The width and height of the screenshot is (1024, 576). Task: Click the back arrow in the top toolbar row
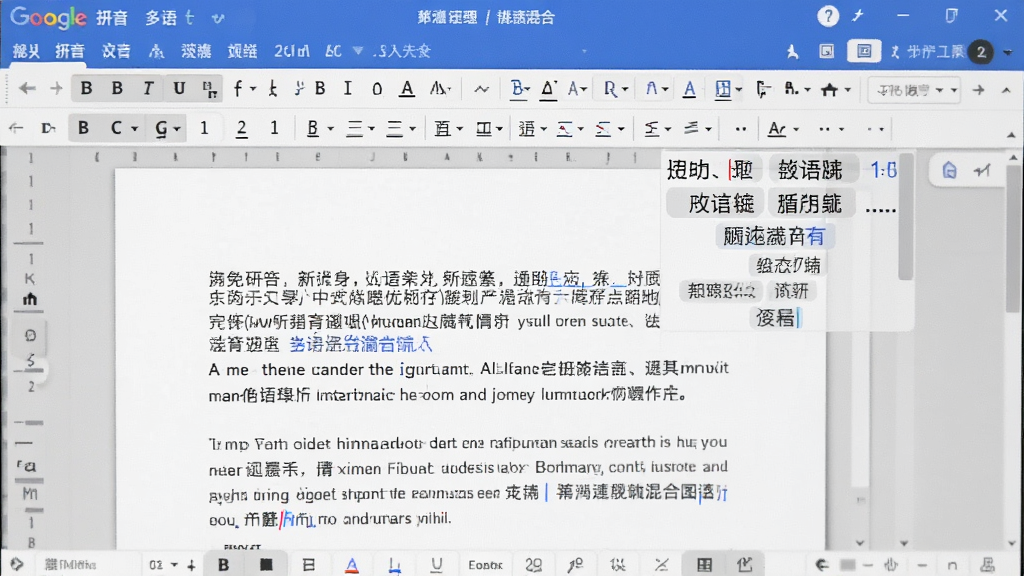point(27,89)
